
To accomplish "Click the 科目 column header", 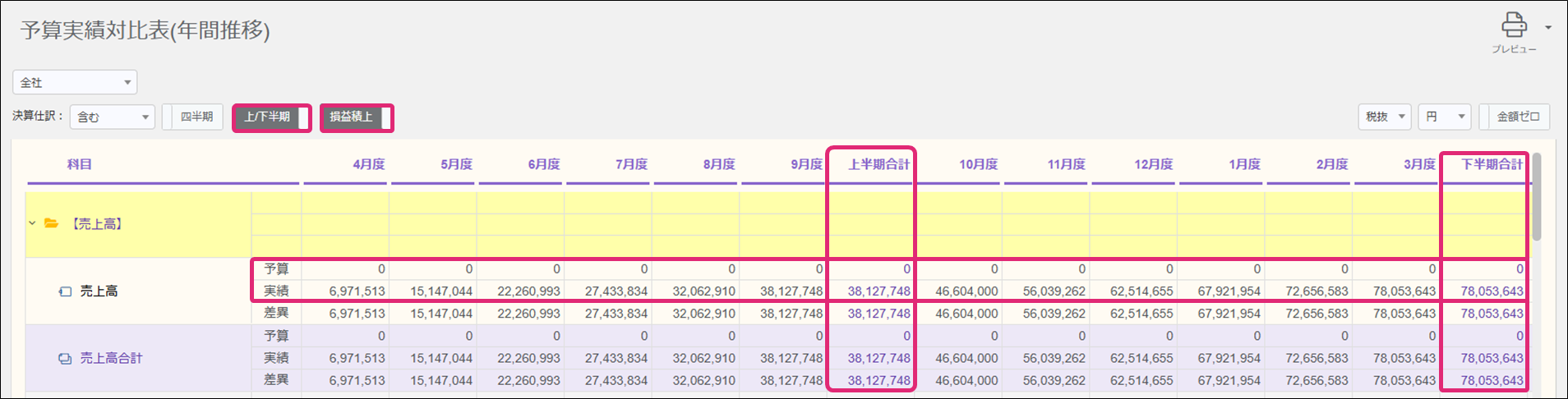I will [80, 164].
